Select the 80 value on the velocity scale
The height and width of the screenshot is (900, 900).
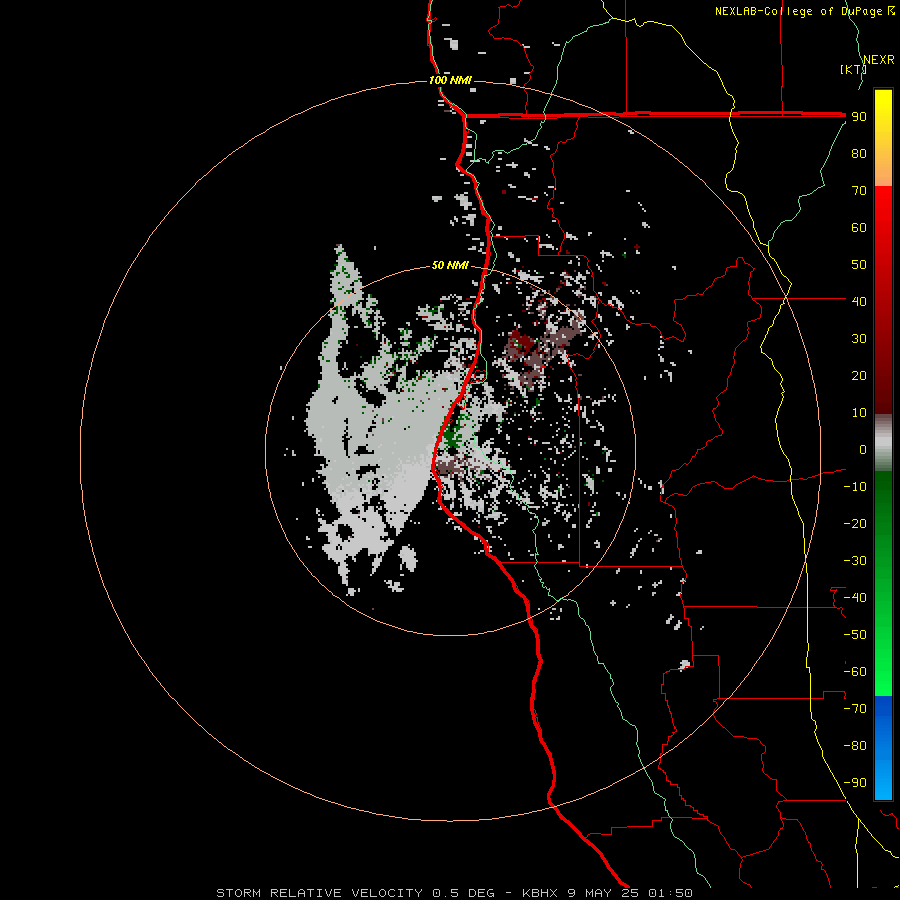coord(859,153)
